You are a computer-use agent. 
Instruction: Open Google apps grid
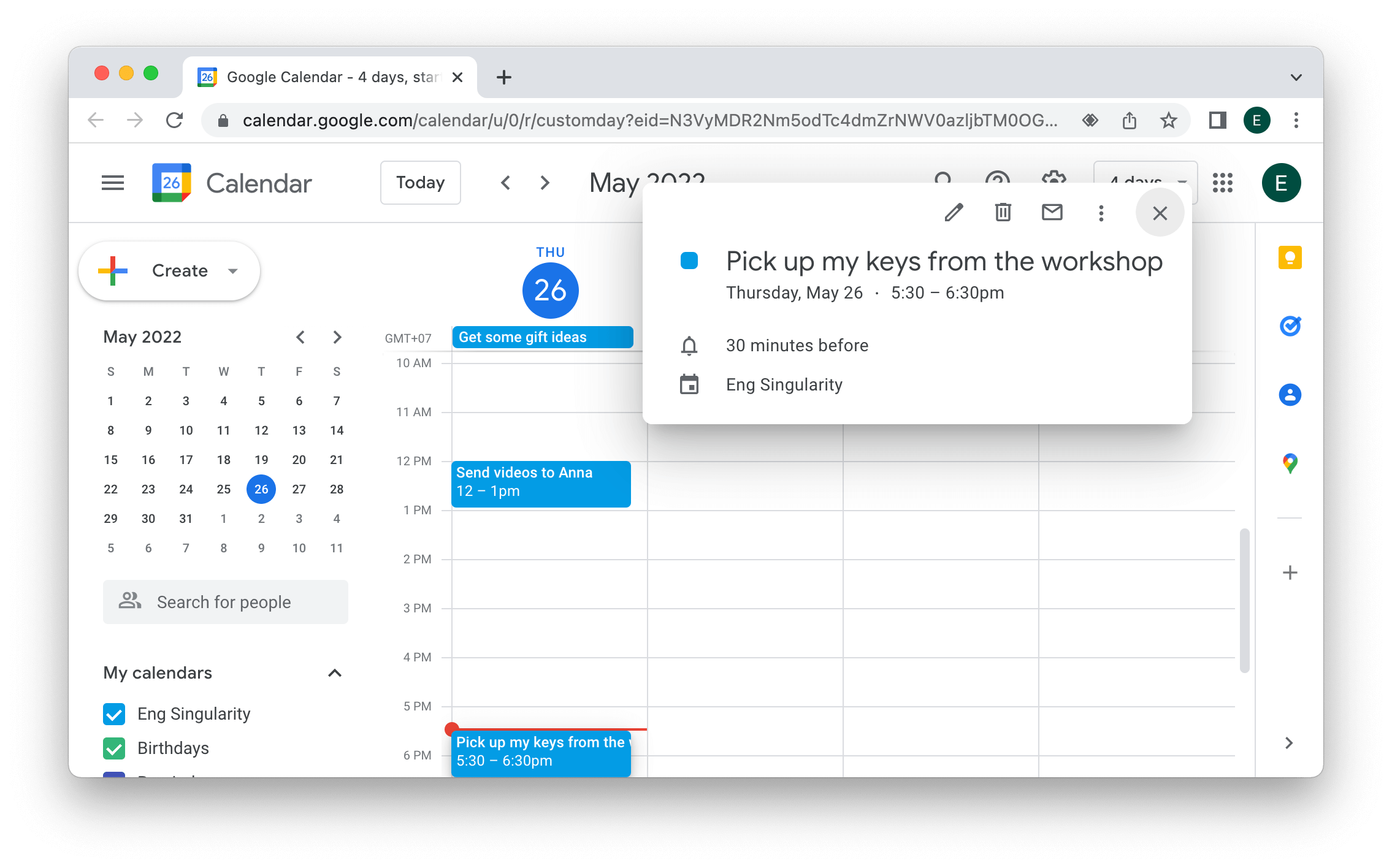pos(1222,183)
